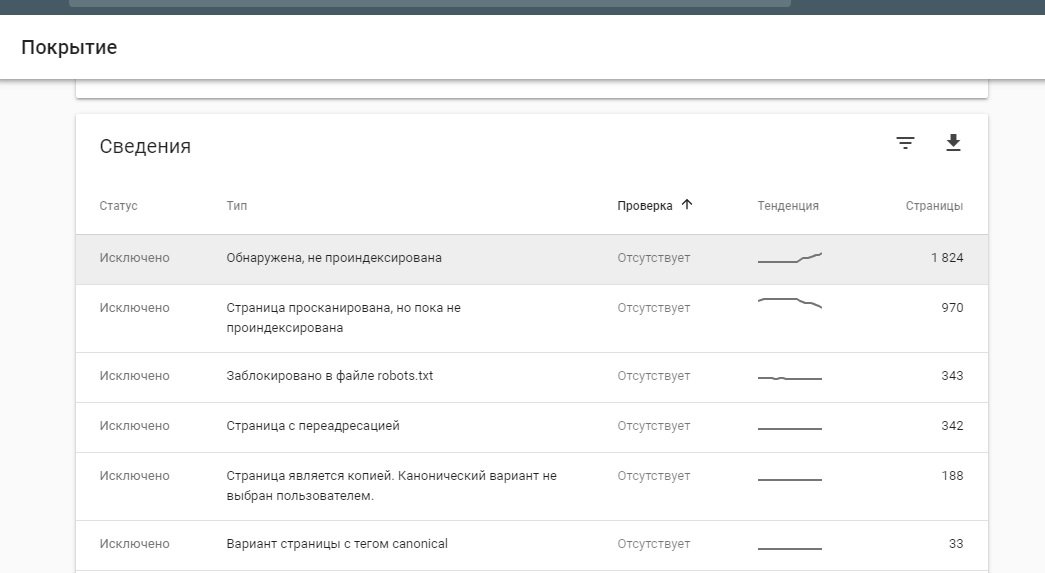Click trend sparkline of robots.txt row
1045x573 pixels.
(790, 378)
